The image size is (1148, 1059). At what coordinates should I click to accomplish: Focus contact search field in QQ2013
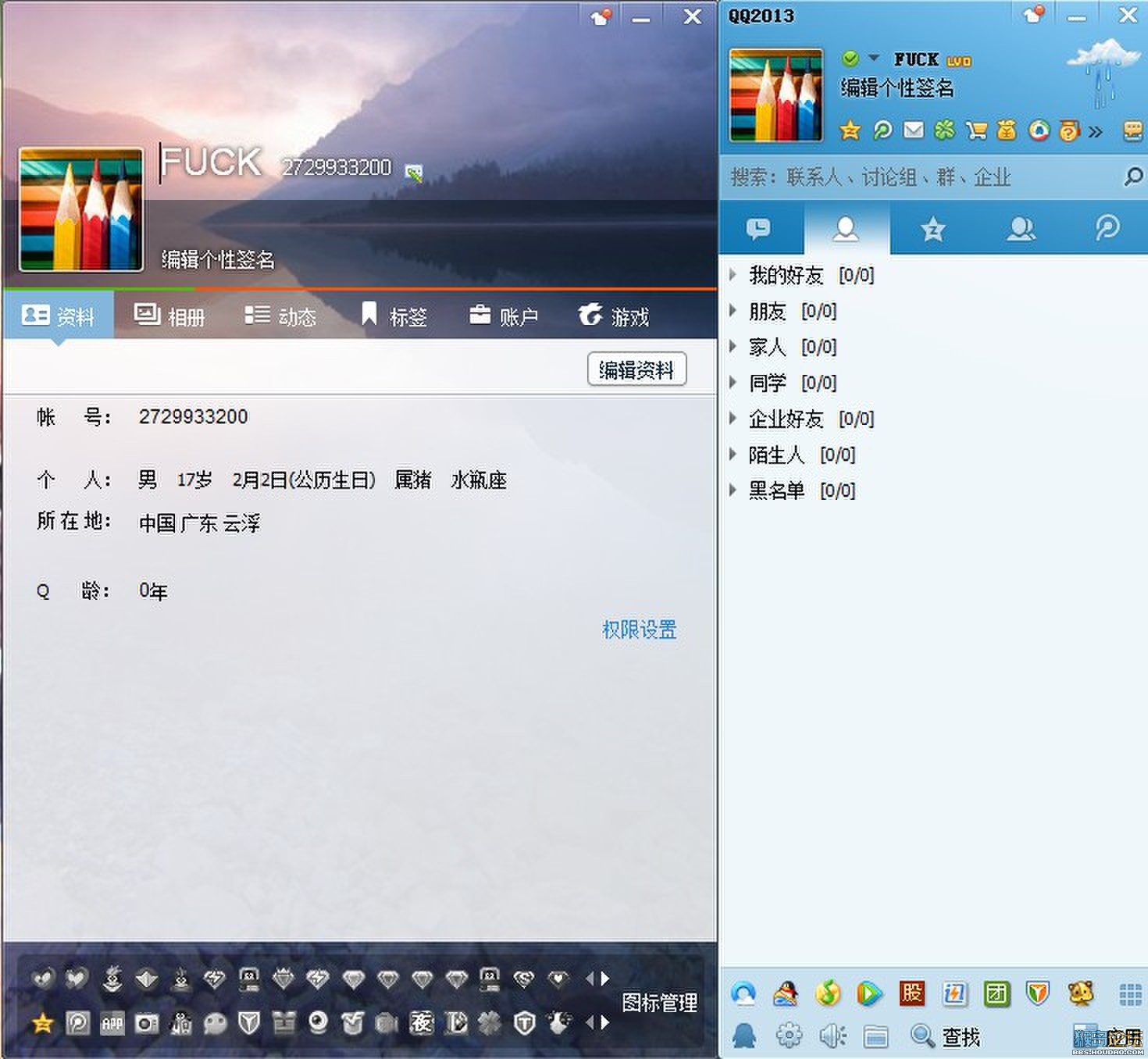[x=922, y=177]
